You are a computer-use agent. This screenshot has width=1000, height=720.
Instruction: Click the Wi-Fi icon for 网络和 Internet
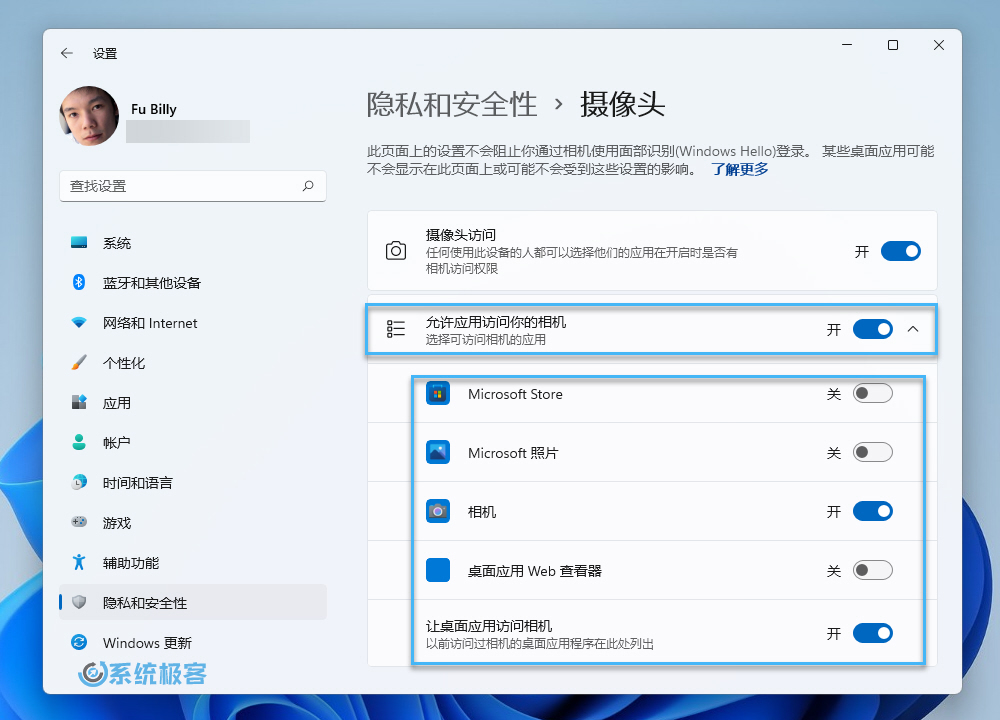tap(79, 323)
